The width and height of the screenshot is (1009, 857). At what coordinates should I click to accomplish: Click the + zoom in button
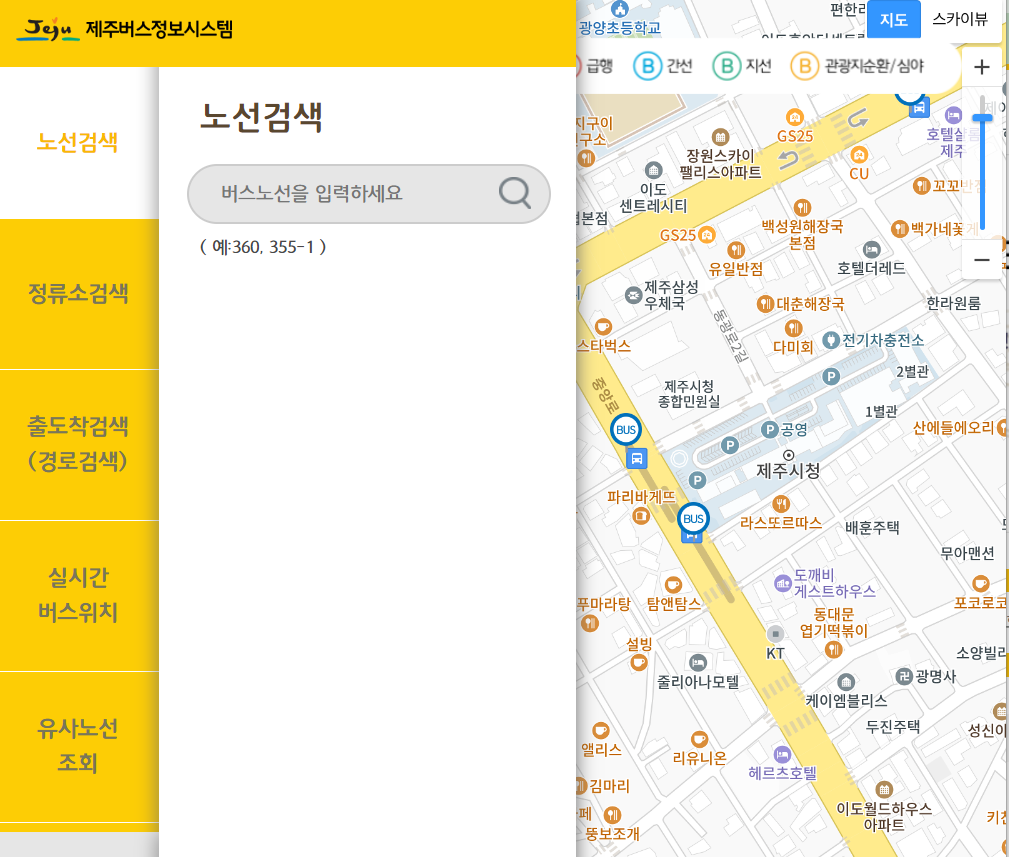[x=981, y=67]
